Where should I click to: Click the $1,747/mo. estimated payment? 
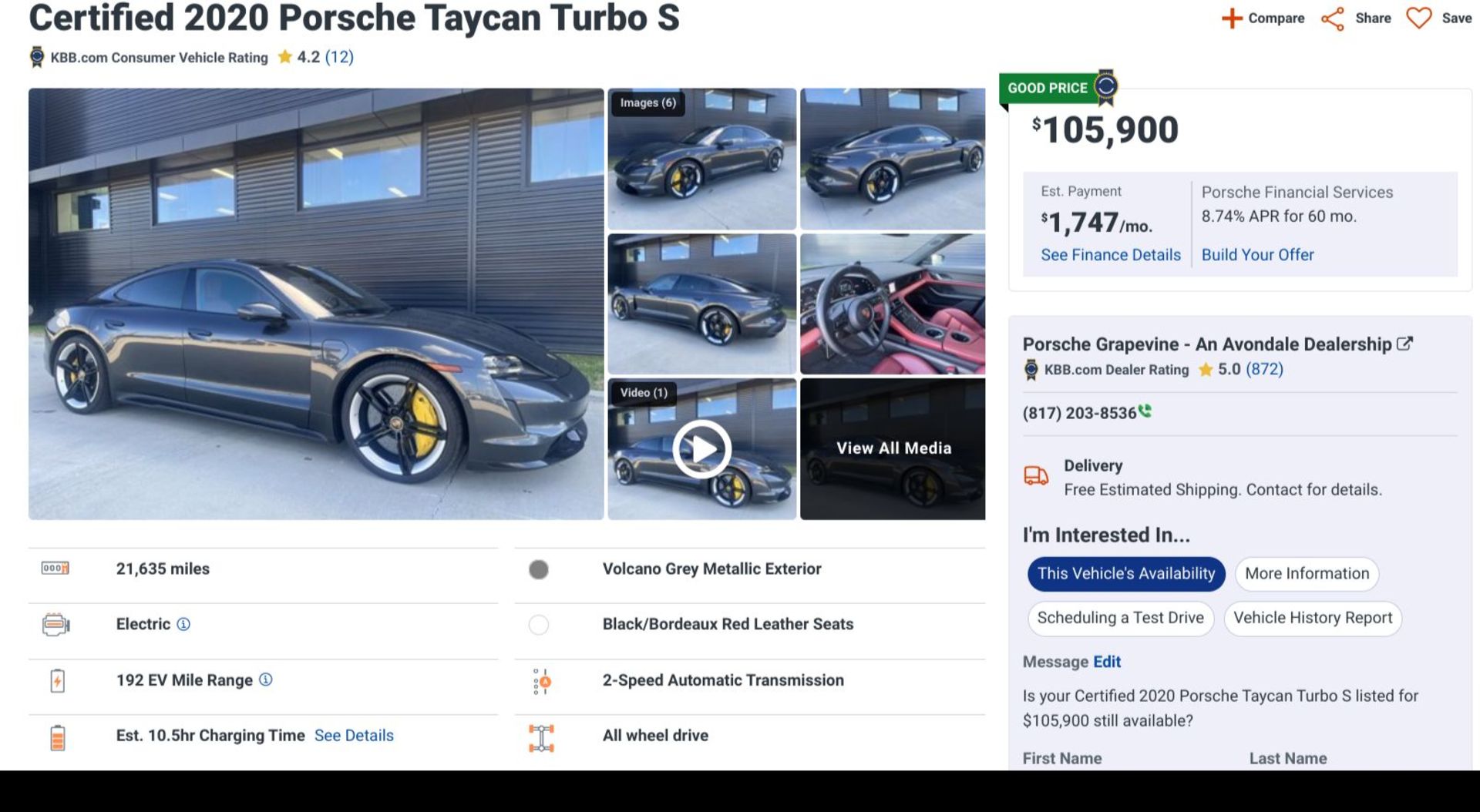[x=1096, y=223]
